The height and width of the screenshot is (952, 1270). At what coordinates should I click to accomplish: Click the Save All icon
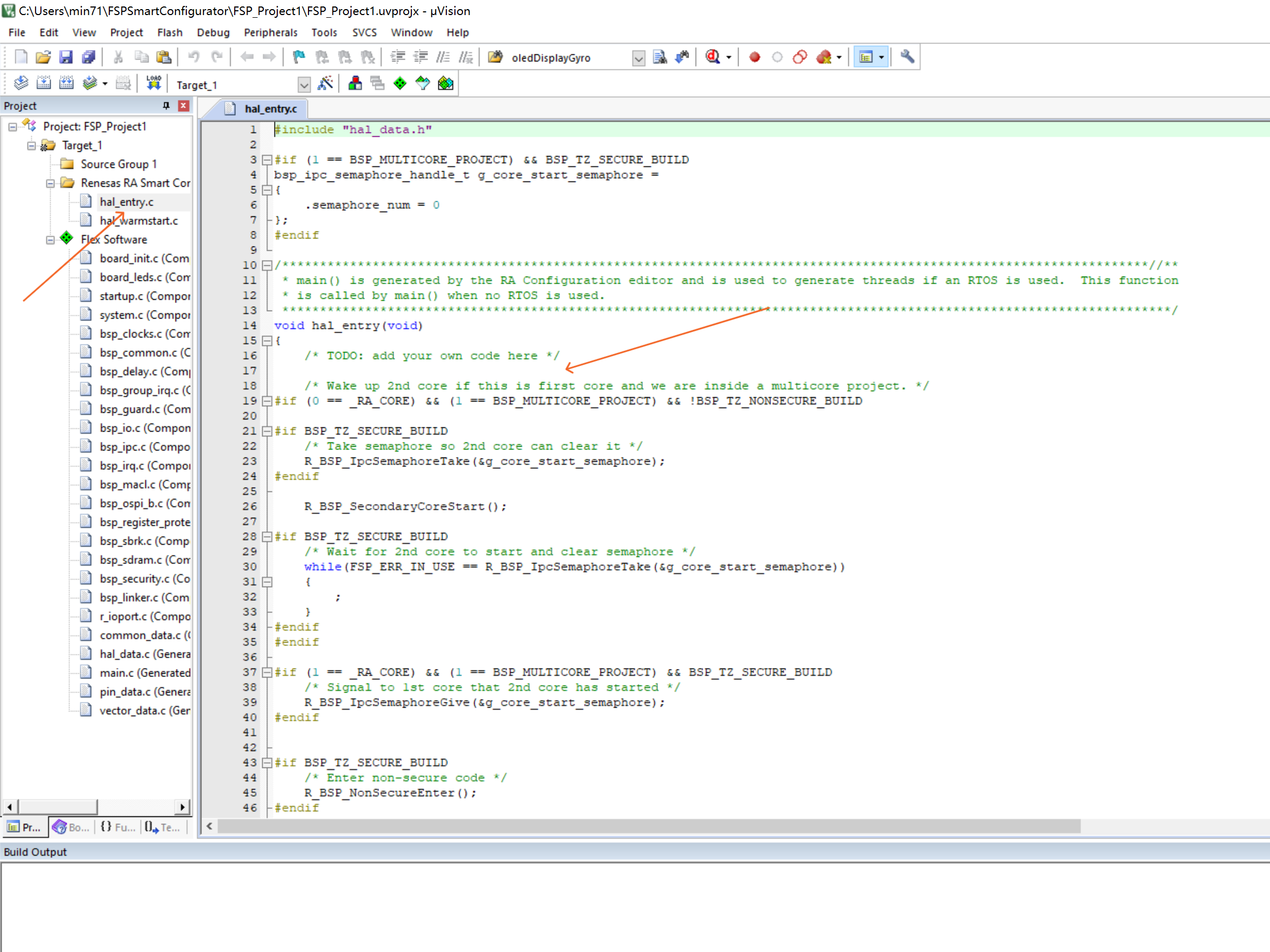pyautogui.click(x=88, y=57)
